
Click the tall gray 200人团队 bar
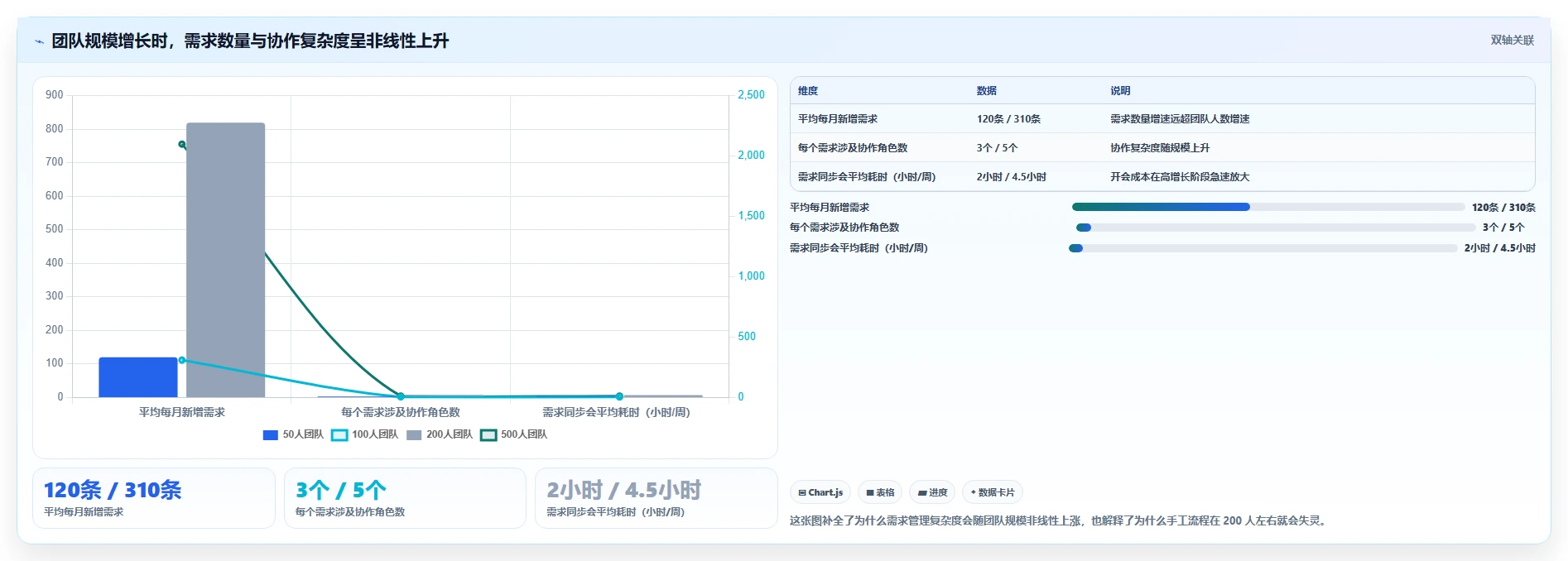225,260
